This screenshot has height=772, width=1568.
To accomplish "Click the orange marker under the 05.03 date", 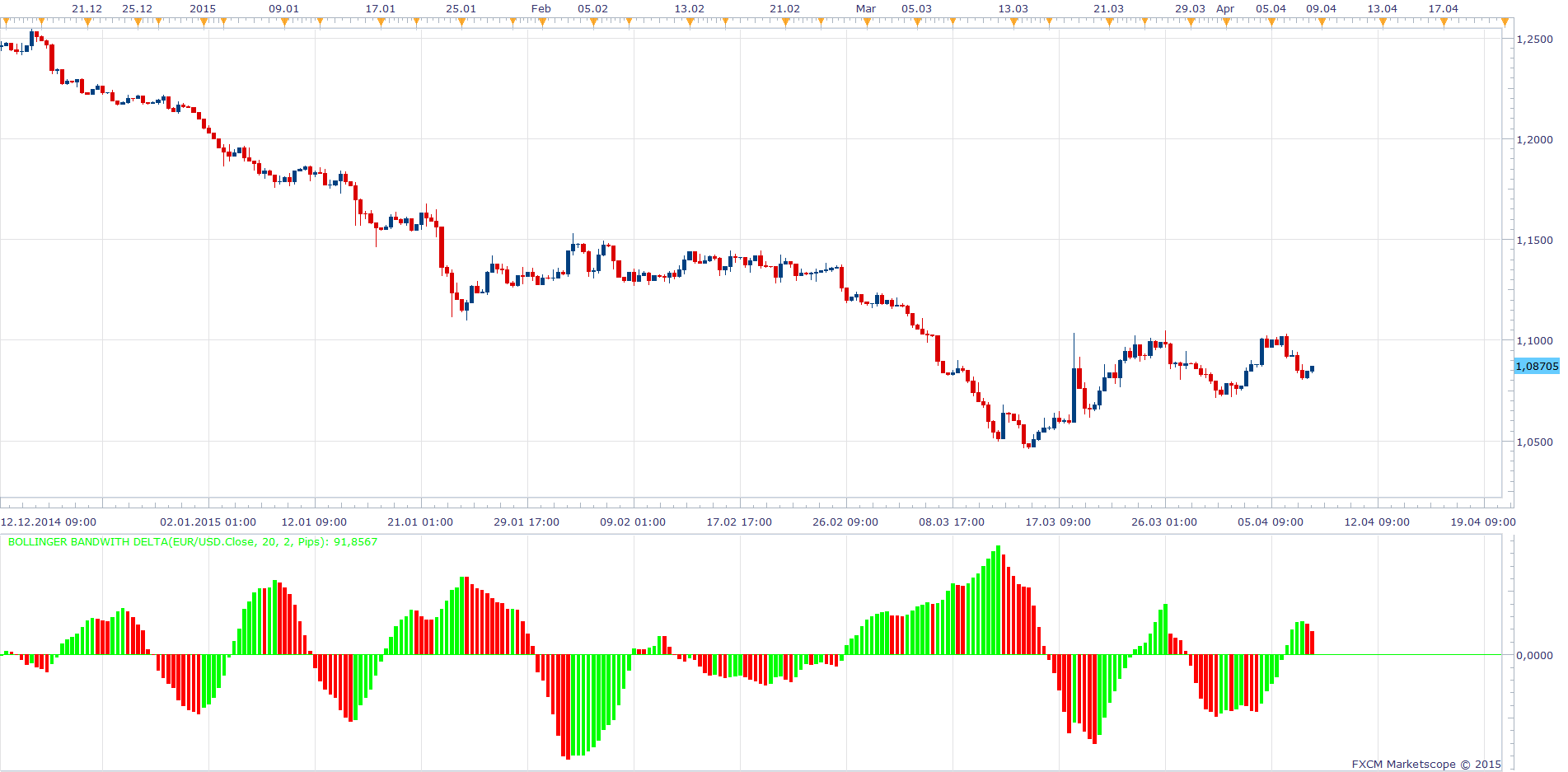I will click(x=917, y=22).
